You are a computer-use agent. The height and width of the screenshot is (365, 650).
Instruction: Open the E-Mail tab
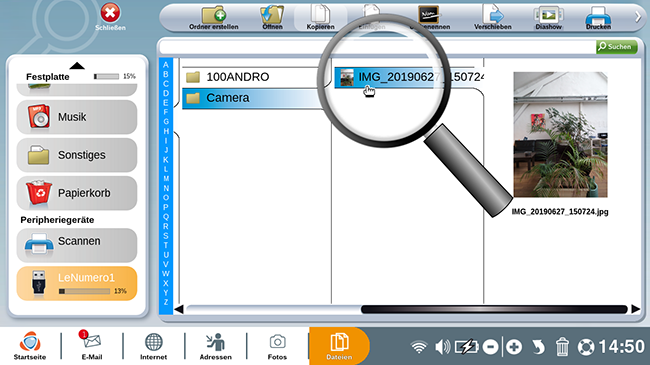pyautogui.click(x=92, y=345)
